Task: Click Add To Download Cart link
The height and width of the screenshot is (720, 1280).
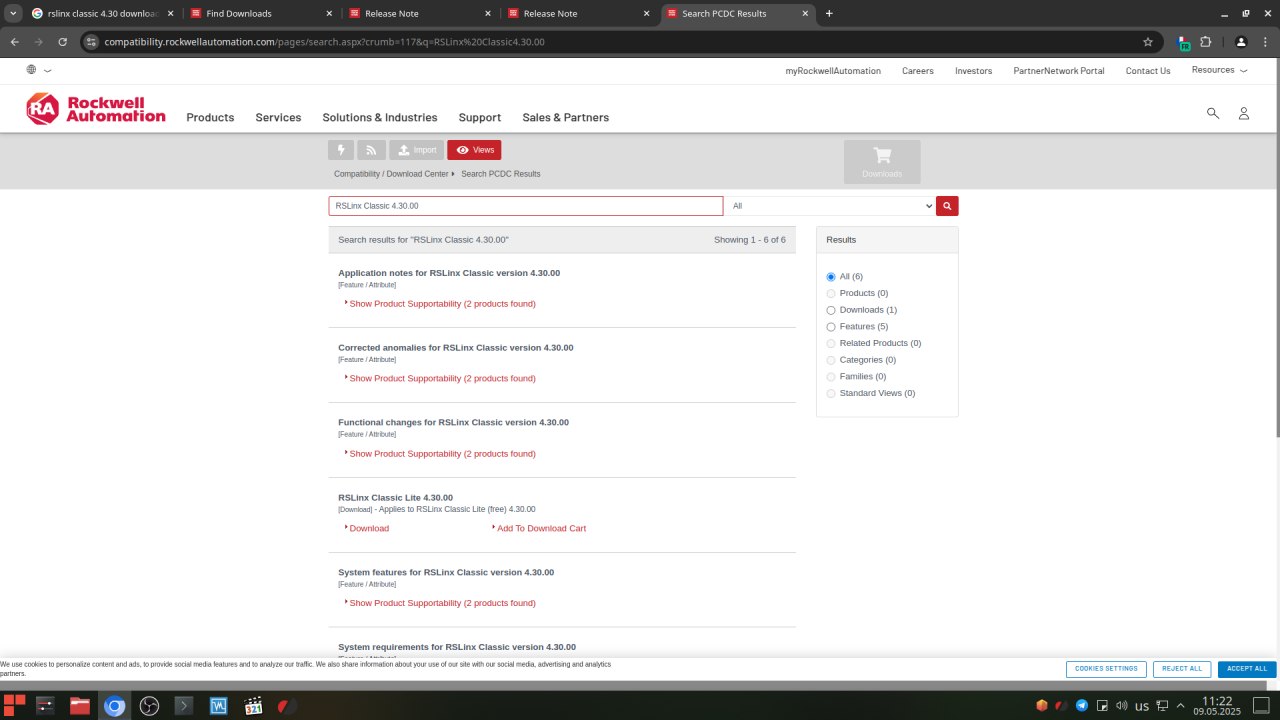Action: (x=540, y=529)
